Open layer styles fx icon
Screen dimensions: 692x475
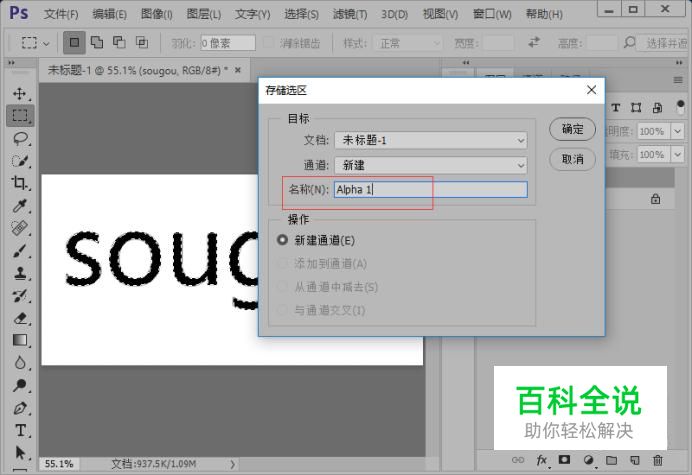[542, 460]
